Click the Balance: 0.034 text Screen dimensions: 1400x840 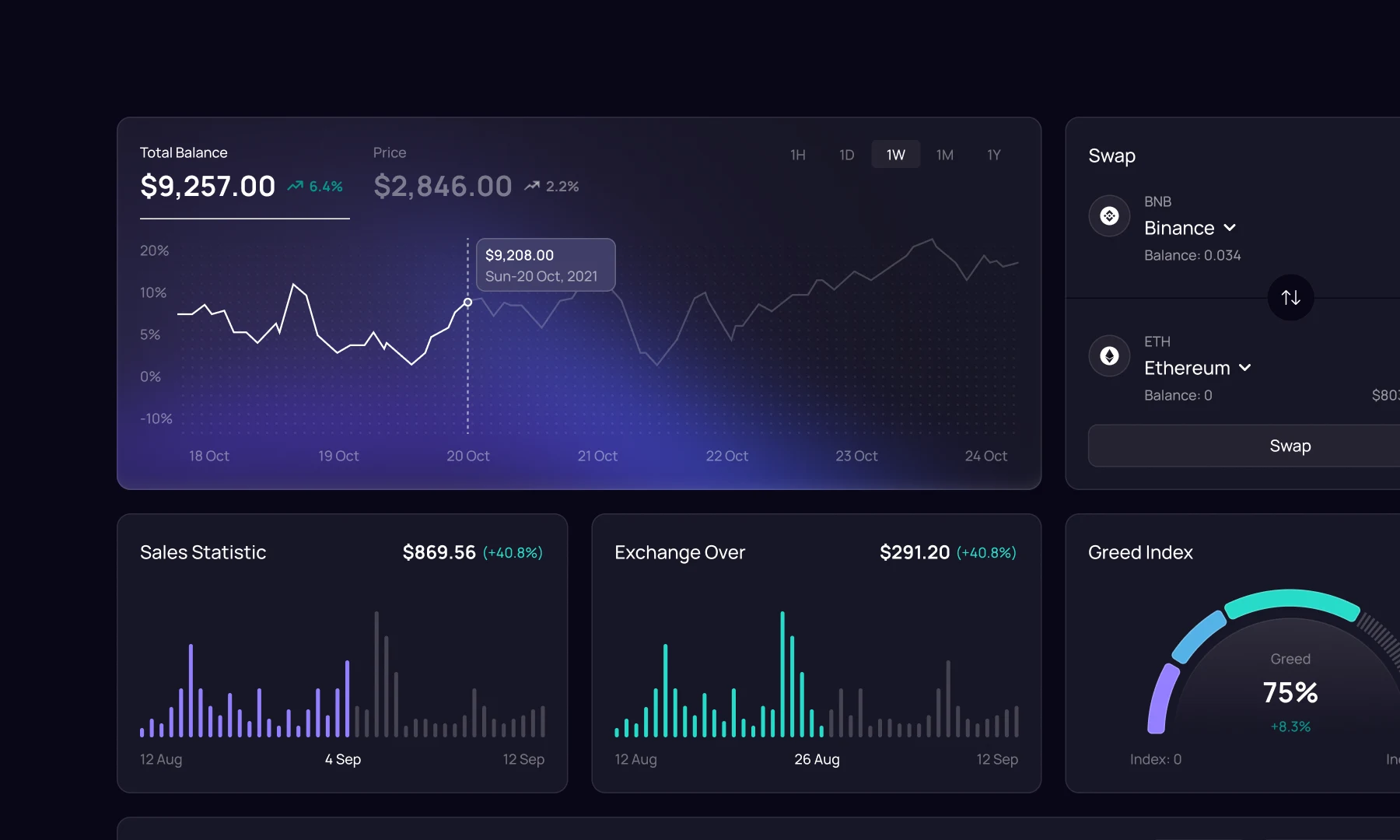tap(1192, 255)
